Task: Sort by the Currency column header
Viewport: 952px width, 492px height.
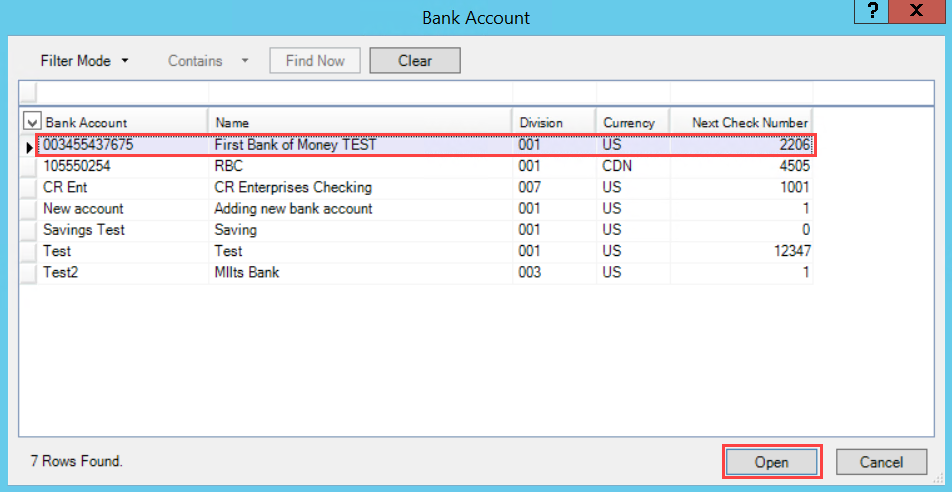Action: coord(633,123)
